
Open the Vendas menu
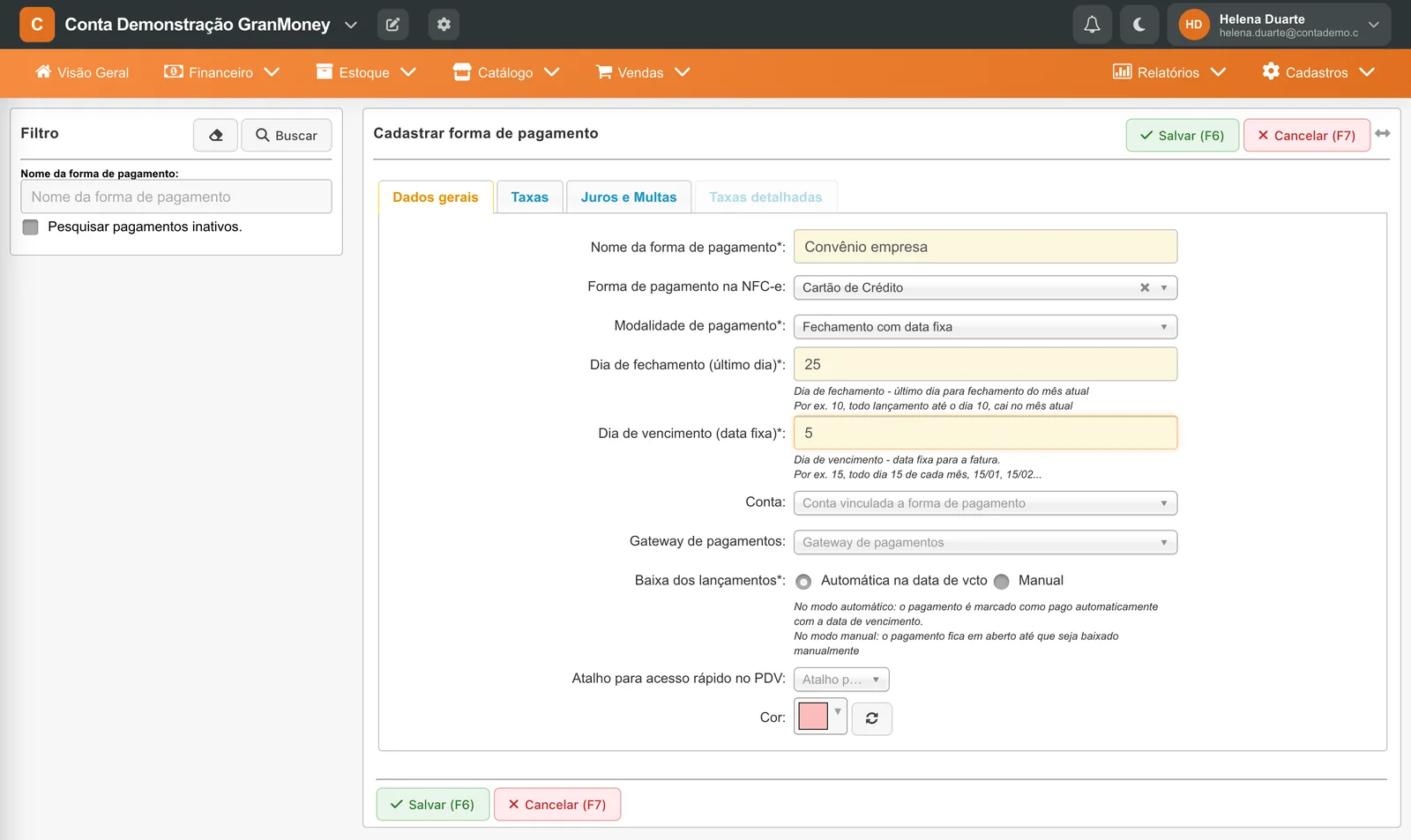643,72
